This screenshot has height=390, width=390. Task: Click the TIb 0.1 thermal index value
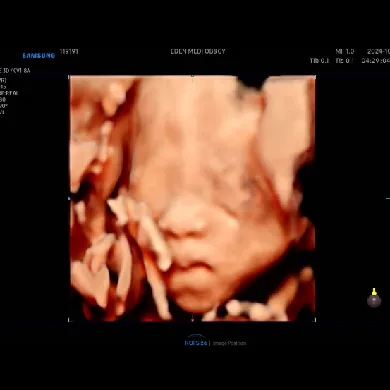[x=319, y=61]
